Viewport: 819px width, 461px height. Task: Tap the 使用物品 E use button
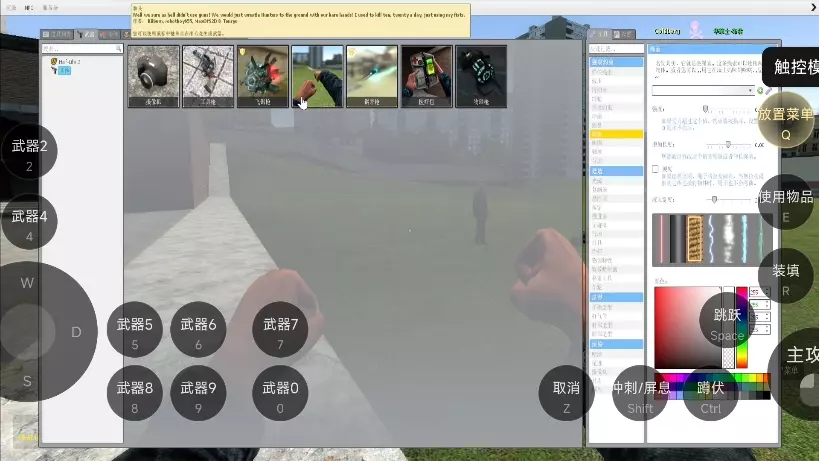click(786, 202)
